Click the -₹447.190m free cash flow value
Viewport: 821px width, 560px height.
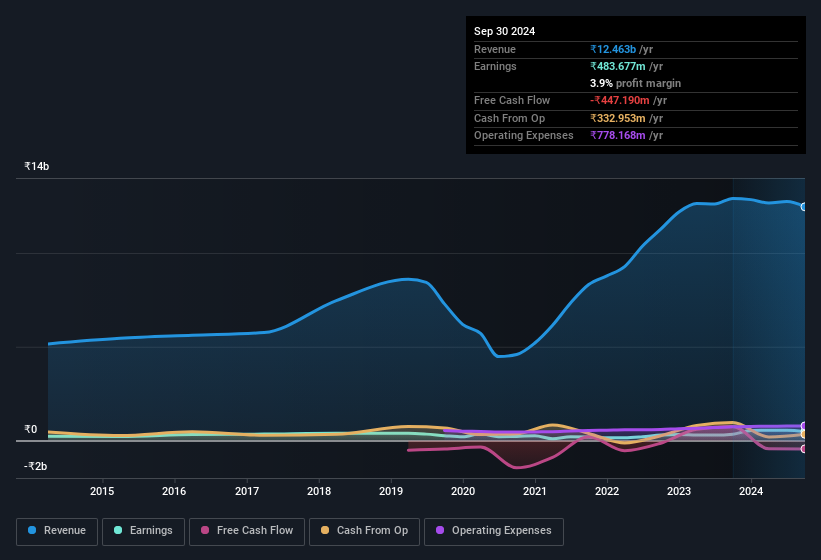(x=619, y=100)
